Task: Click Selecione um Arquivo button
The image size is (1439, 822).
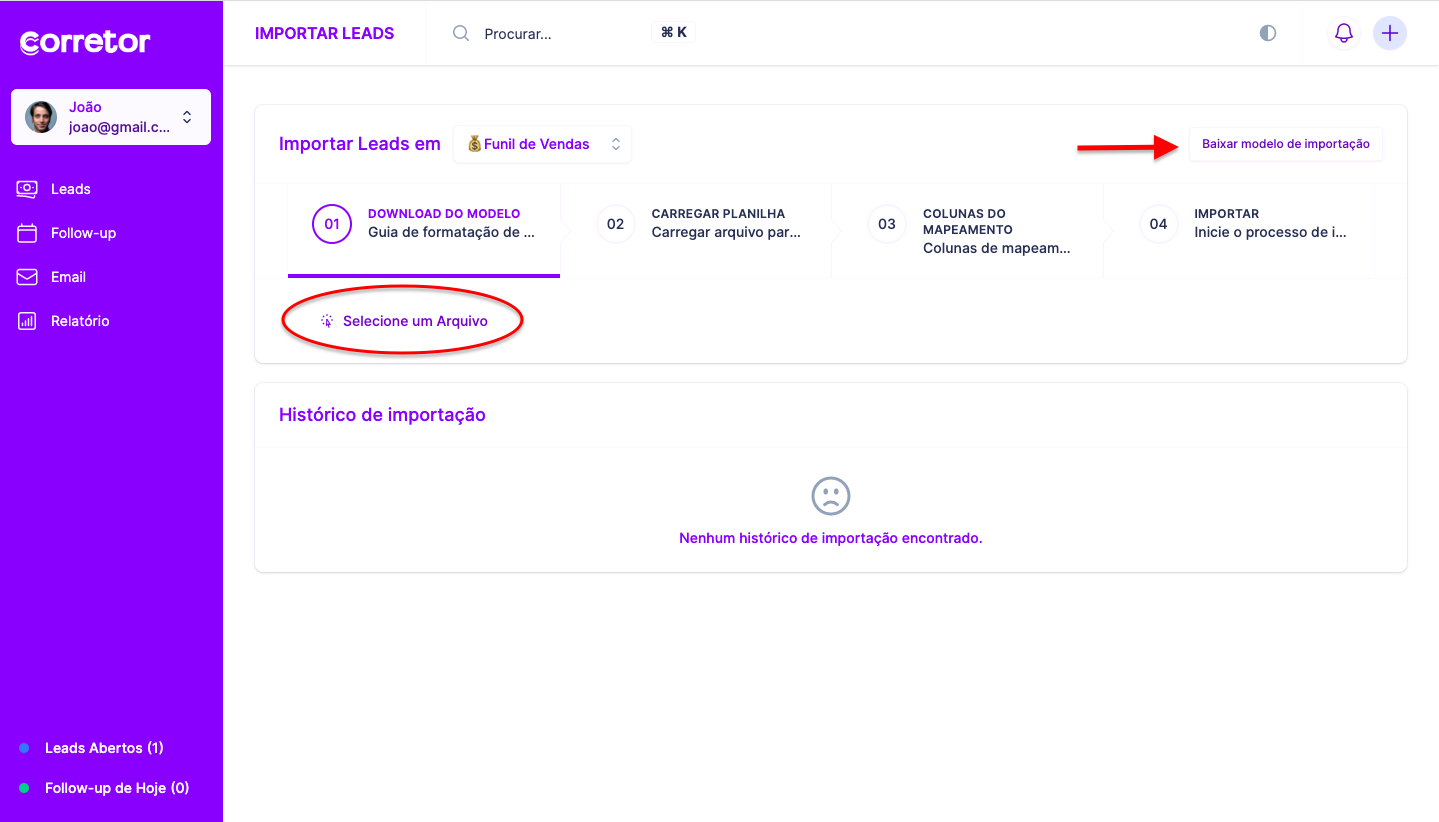Action: (404, 321)
